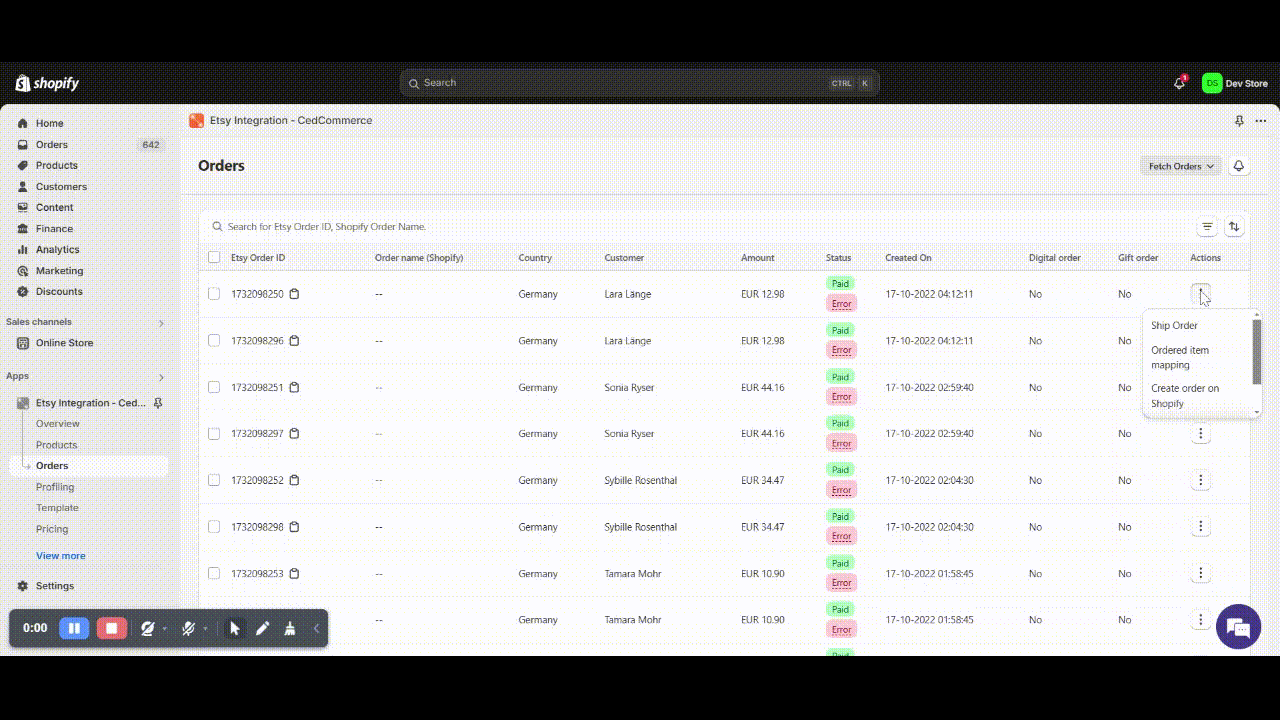
Task: Open the filter icon above the orders table
Action: pyautogui.click(x=1207, y=227)
